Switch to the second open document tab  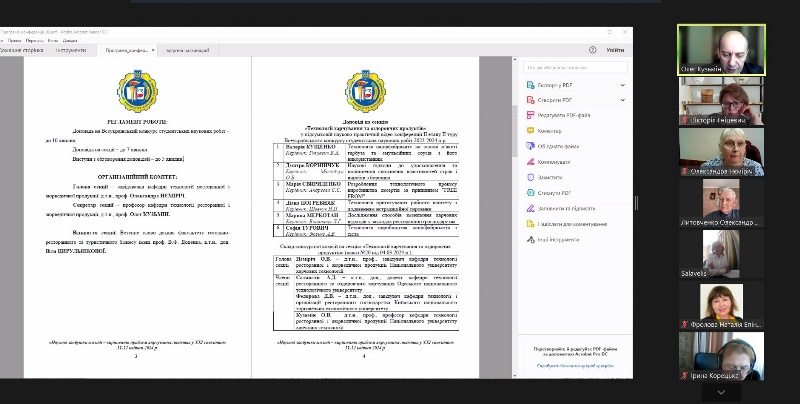click(188, 50)
